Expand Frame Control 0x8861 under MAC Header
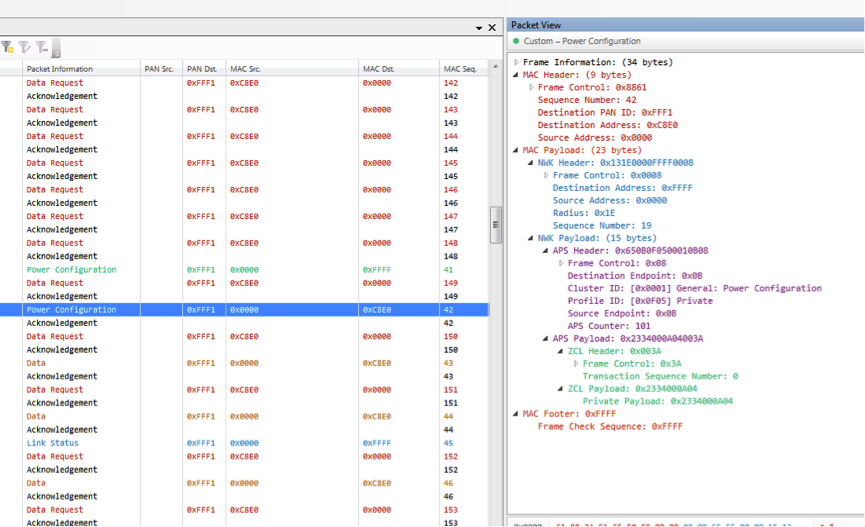 pos(531,88)
